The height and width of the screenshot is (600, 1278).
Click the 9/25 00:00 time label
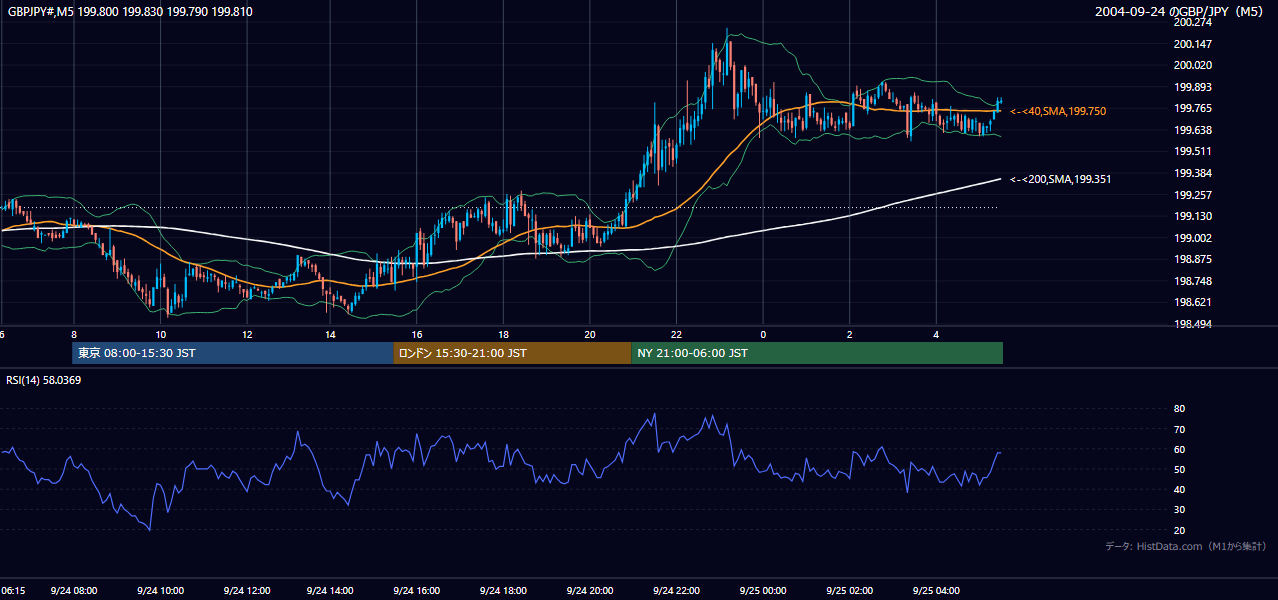tap(764, 591)
